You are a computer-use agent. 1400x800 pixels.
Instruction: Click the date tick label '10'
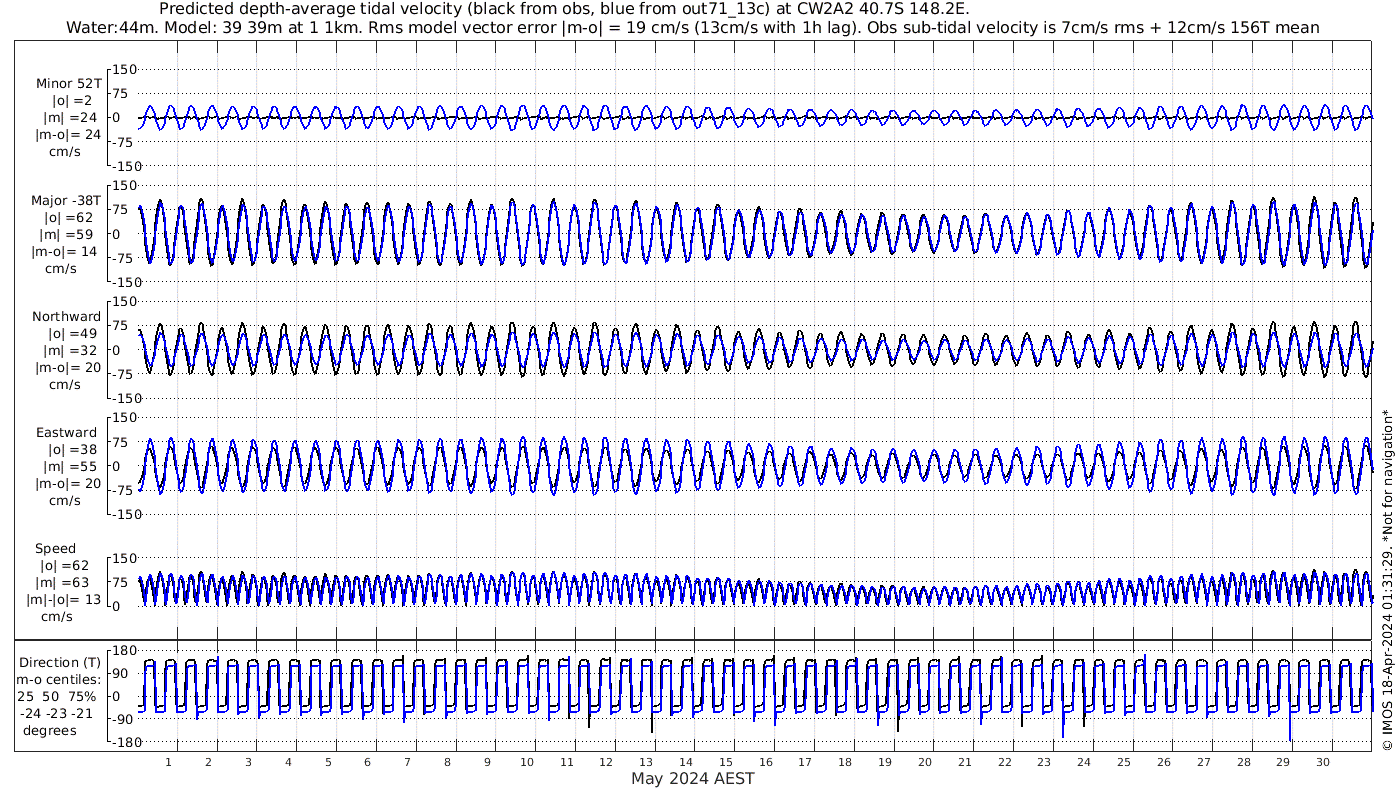point(527,762)
